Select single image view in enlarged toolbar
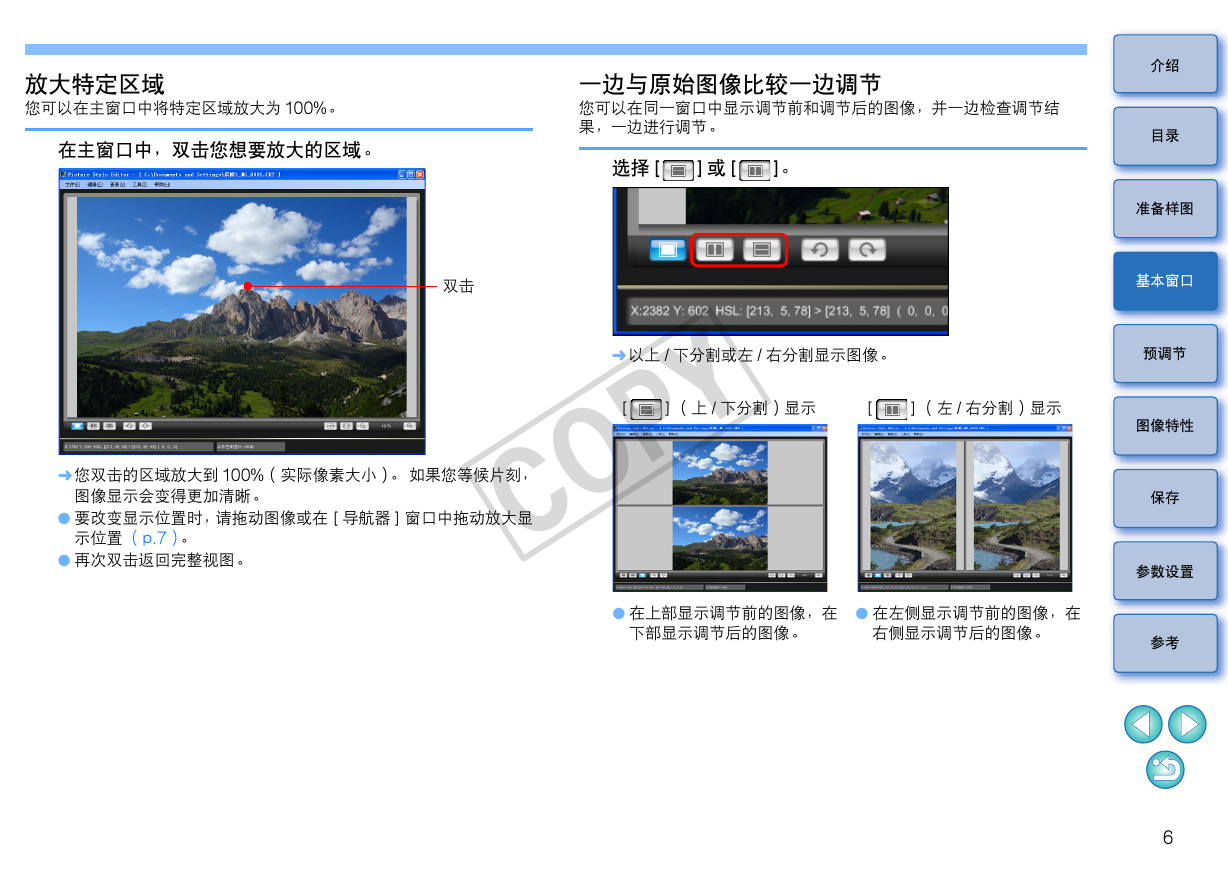This screenshot has width=1228, height=869. pyautogui.click(x=668, y=249)
